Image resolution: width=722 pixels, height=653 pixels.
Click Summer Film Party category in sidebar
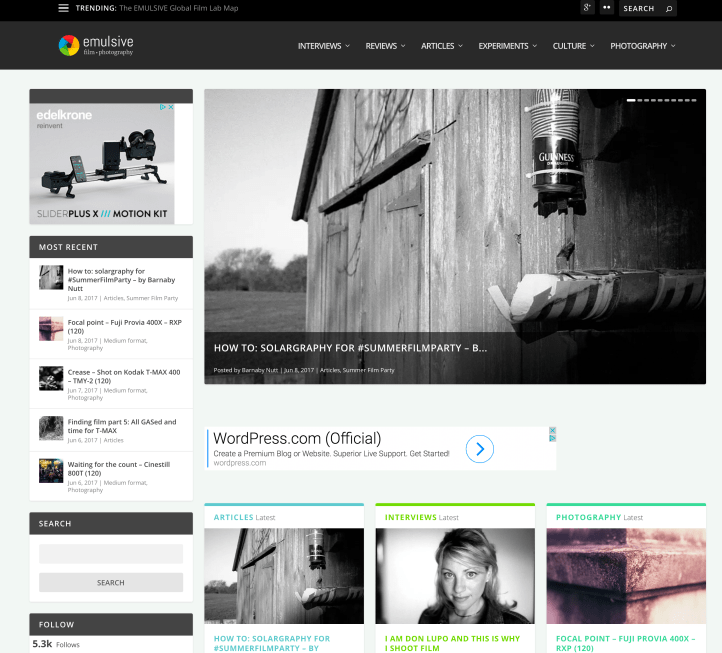152,298
